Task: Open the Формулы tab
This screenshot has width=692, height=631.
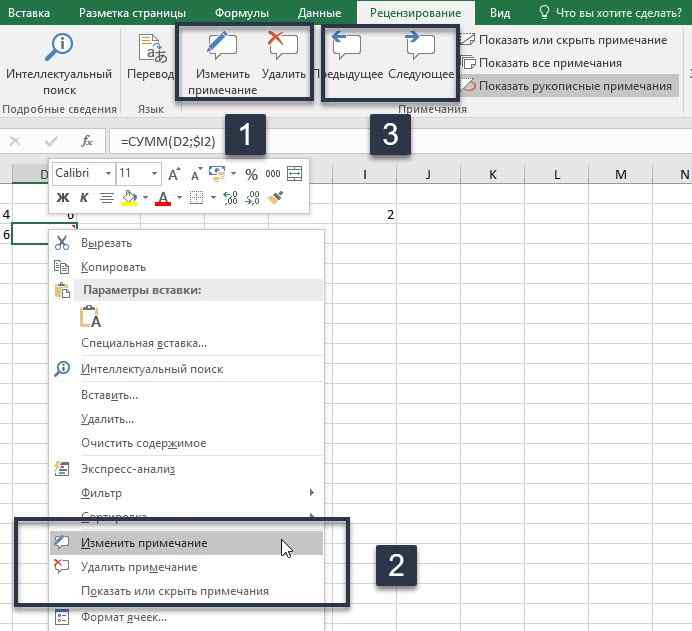Action: point(242,13)
